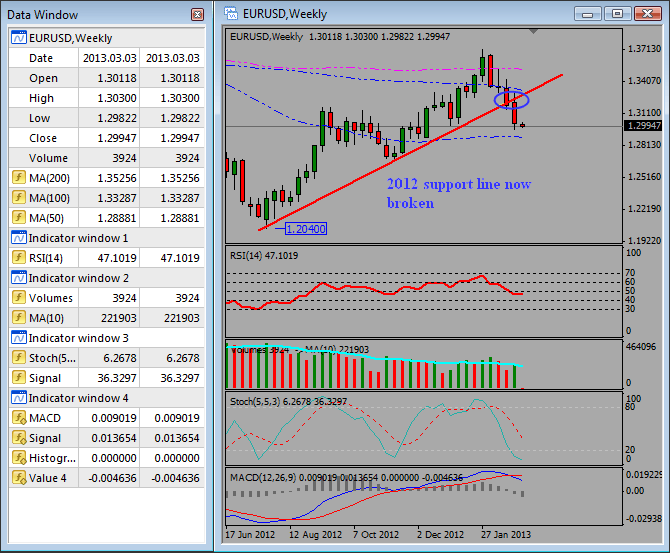Click the Stoch value 6.2678
Screen dimensions: 670x553
pos(109,358)
